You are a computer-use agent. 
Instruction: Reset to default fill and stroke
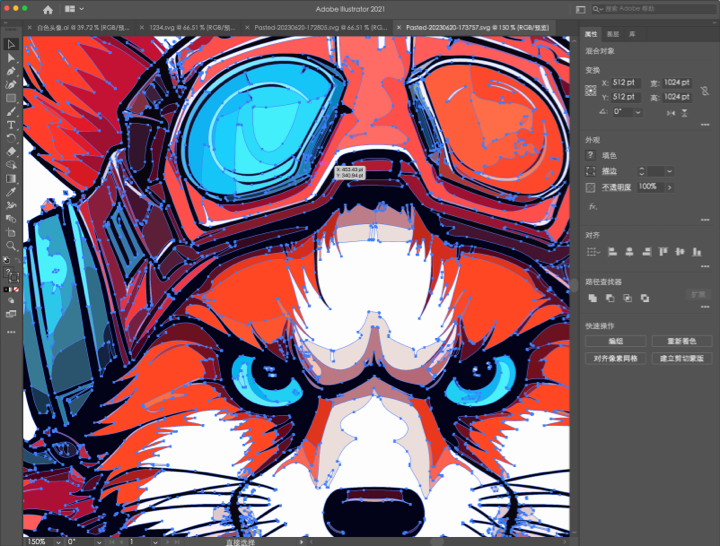coord(6,260)
